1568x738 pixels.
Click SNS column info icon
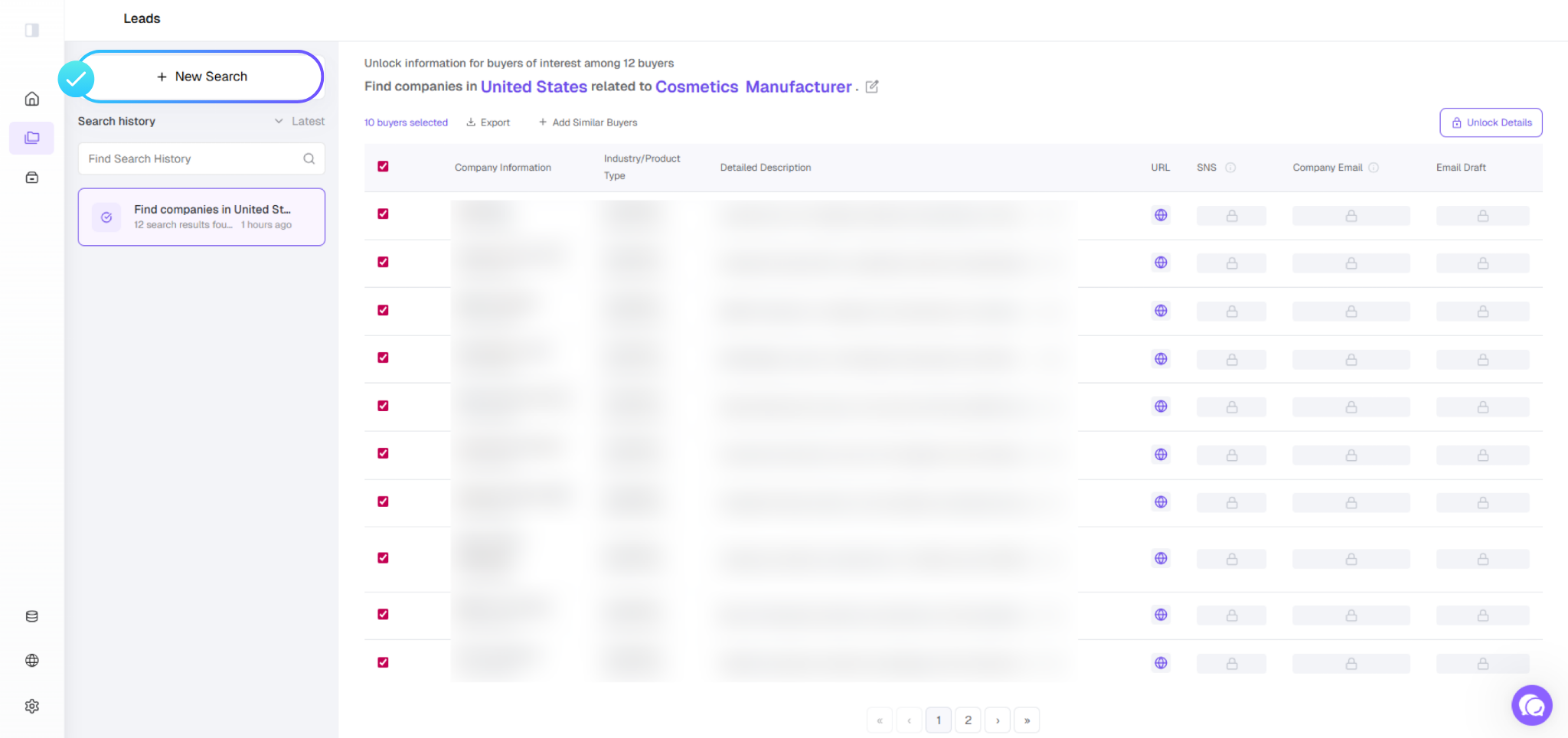[1230, 168]
